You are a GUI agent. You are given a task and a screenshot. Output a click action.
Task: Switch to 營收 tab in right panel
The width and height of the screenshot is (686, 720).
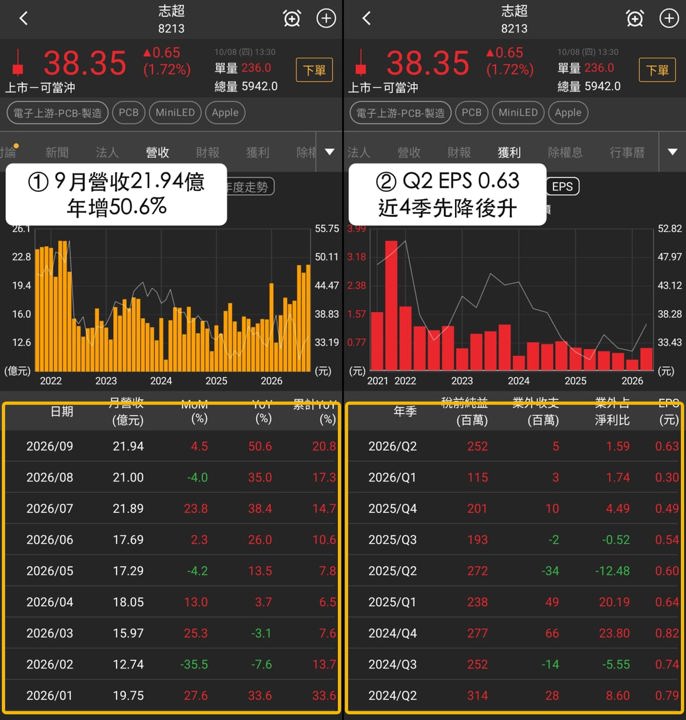[x=409, y=152]
